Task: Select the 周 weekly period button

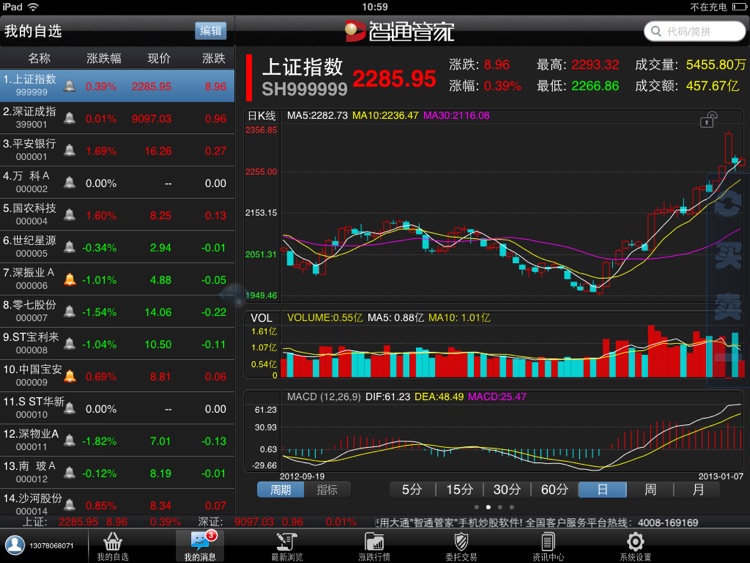Action: point(650,490)
